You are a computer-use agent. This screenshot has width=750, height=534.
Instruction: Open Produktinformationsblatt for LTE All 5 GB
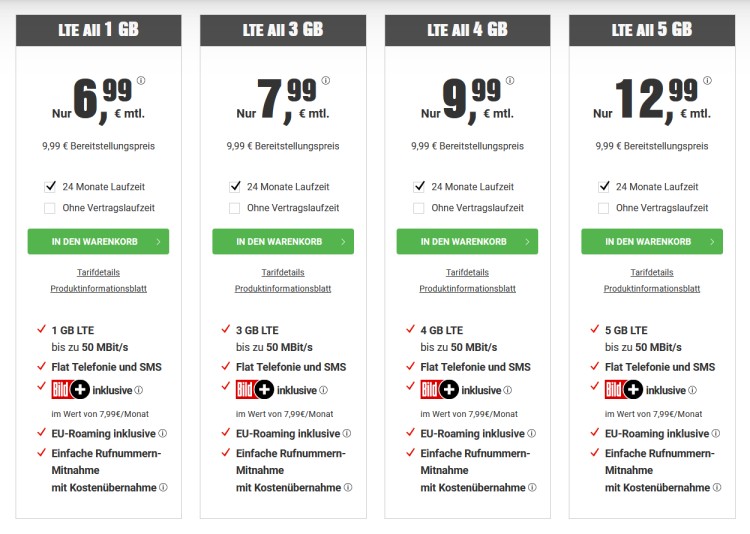click(x=652, y=289)
